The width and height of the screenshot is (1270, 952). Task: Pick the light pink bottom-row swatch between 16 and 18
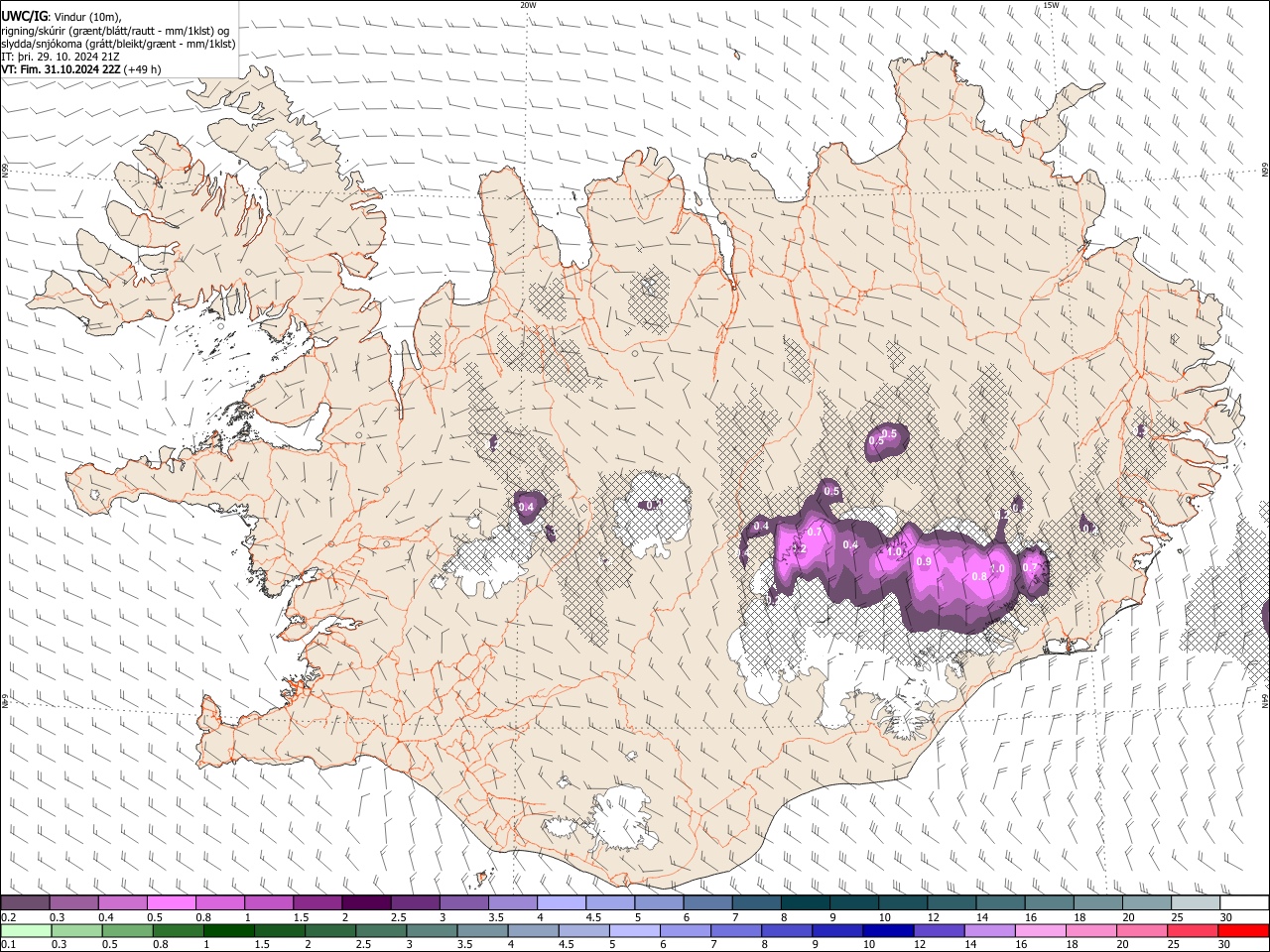pyautogui.click(x=1042, y=930)
